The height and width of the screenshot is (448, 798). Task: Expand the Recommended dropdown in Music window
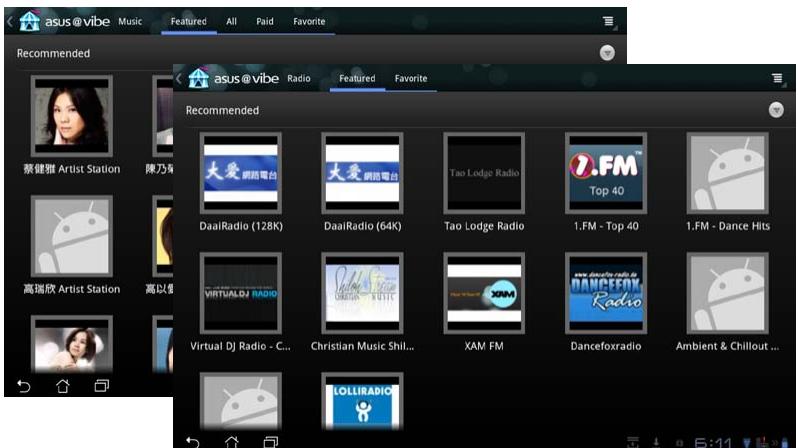pos(607,53)
